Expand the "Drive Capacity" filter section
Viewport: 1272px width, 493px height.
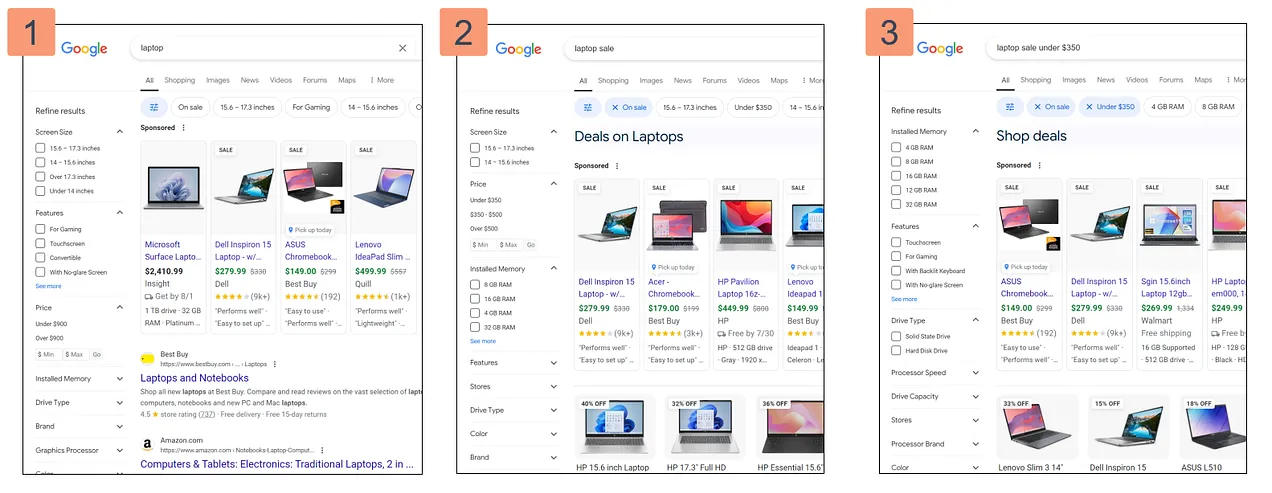(x=975, y=397)
